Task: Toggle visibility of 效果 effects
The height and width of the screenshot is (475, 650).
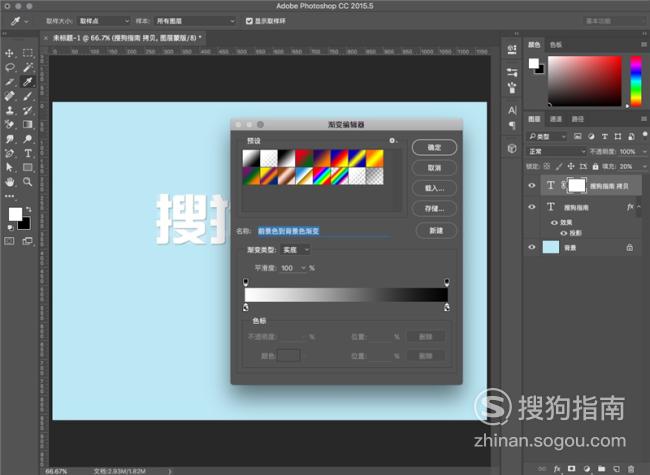Action: [x=554, y=223]
